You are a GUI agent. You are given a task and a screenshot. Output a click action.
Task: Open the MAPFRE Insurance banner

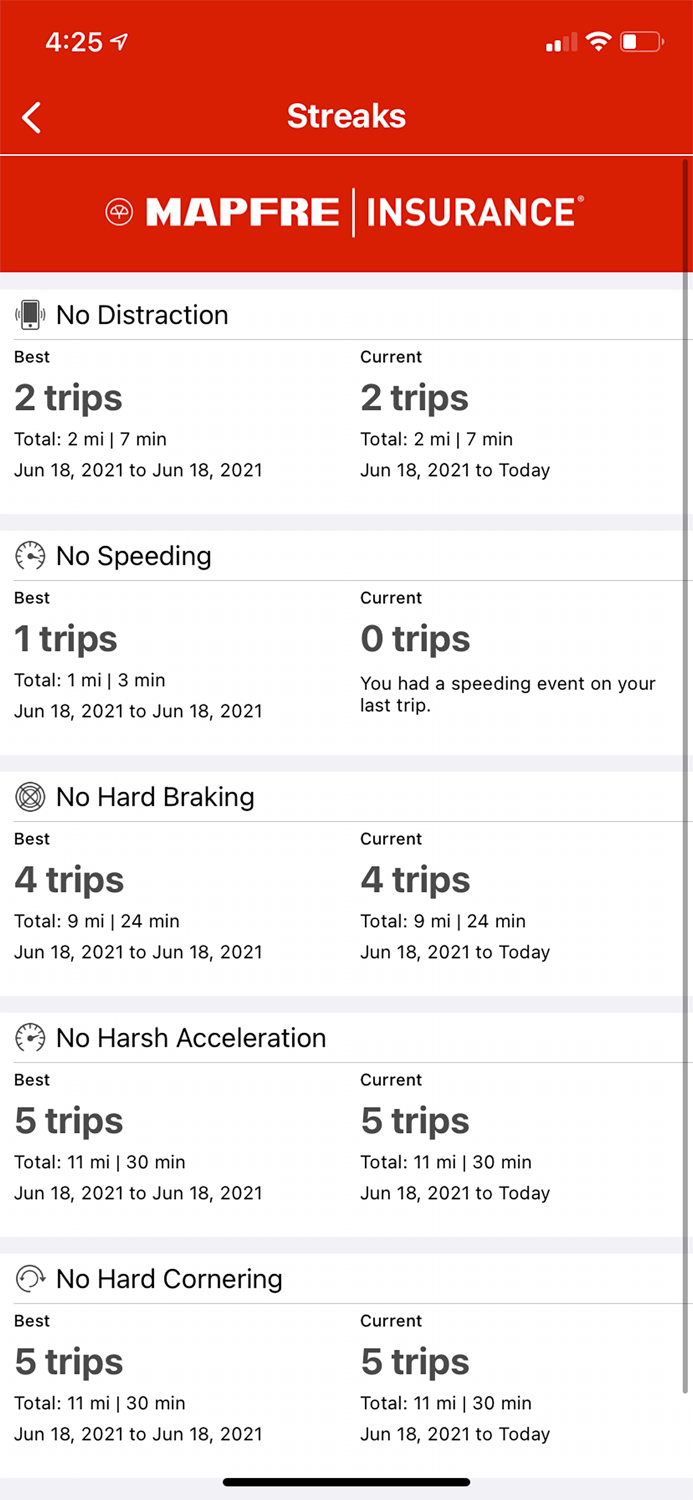pos(346,212)
